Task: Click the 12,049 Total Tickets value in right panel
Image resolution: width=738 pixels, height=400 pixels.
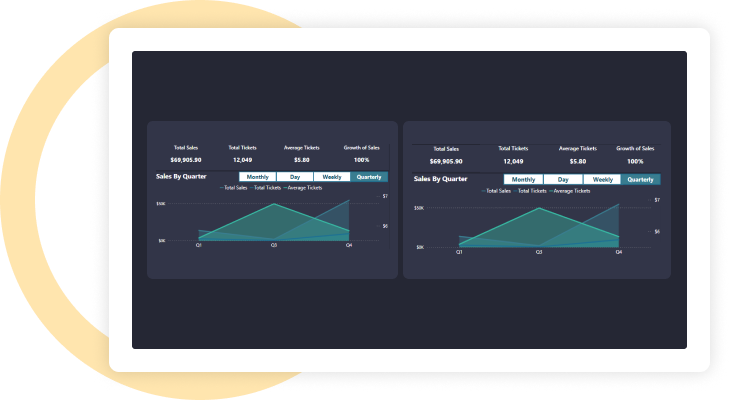Action: [x=513, y=161]
